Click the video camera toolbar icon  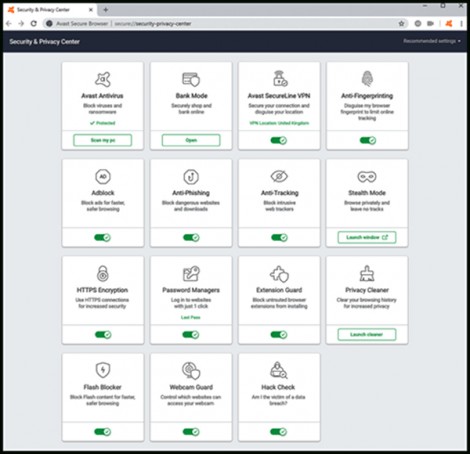click(x=430, y=23)
